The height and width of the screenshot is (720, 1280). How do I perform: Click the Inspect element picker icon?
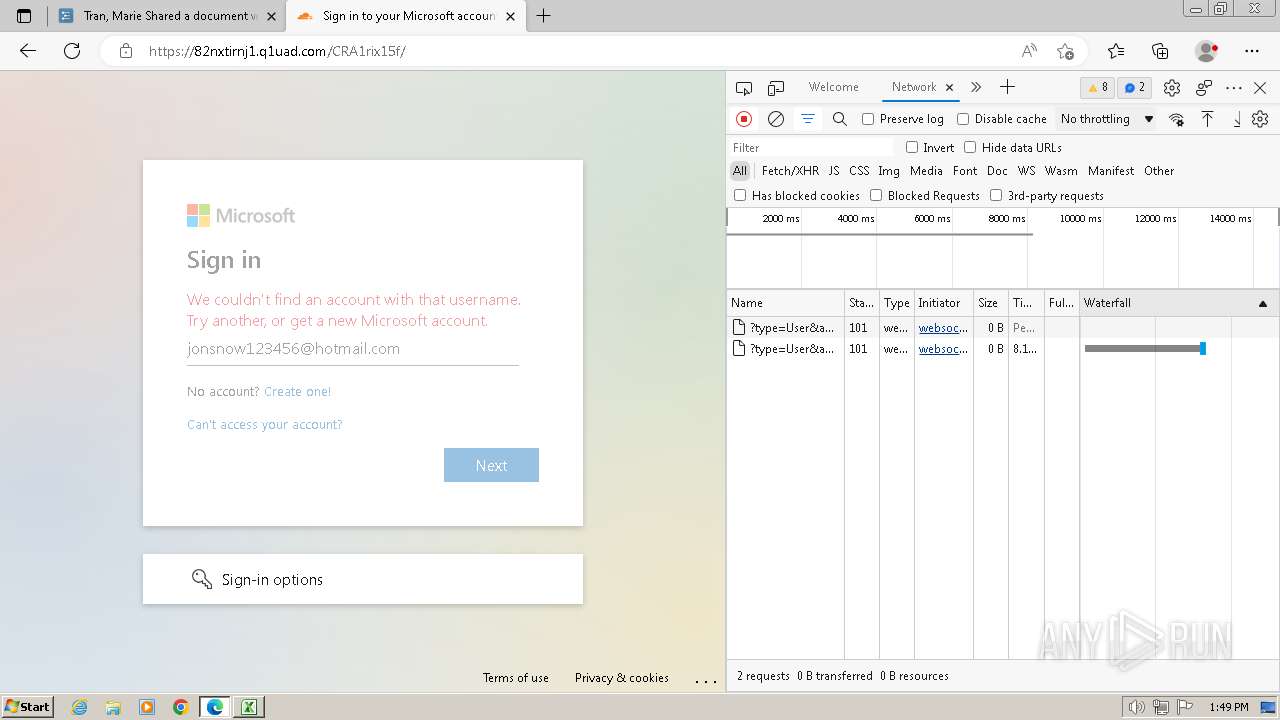click(744, 88)
